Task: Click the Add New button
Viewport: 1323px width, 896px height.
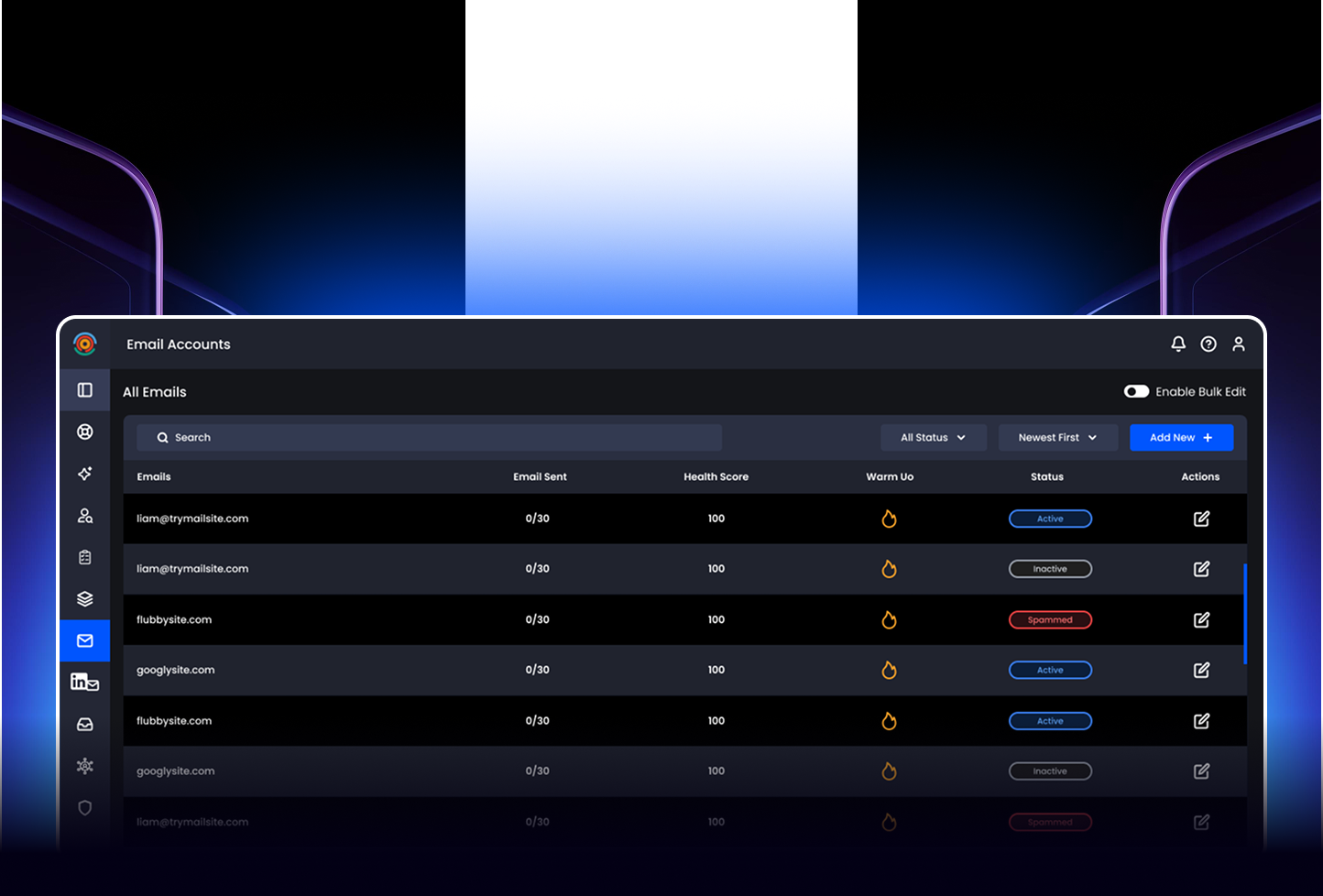Action: [x=1181, y=438]
